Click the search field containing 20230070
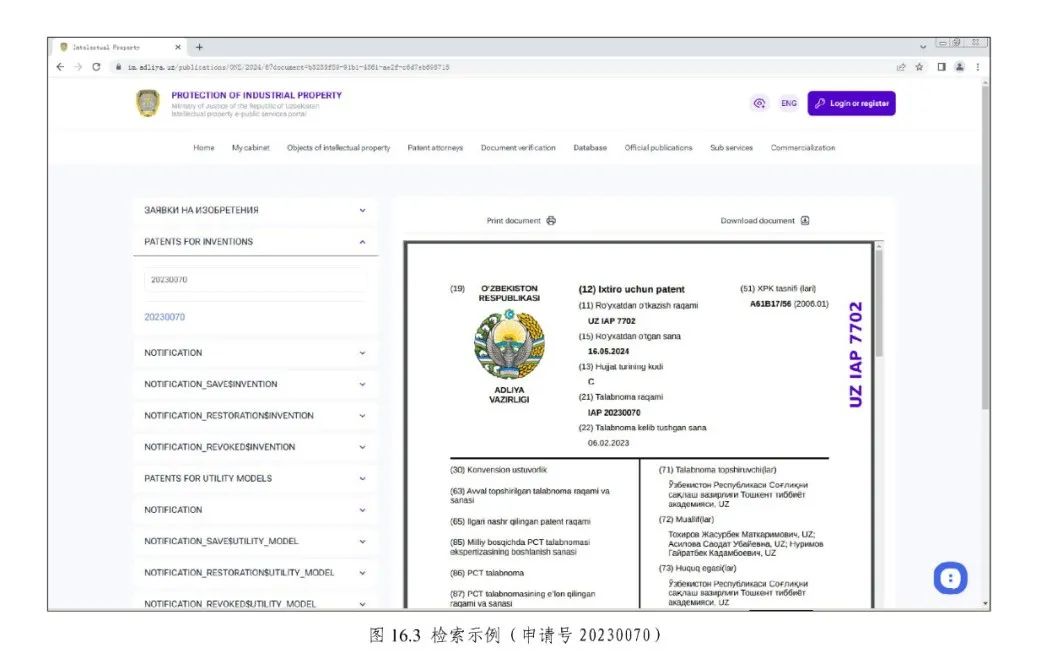 click(x=253, y=280)
